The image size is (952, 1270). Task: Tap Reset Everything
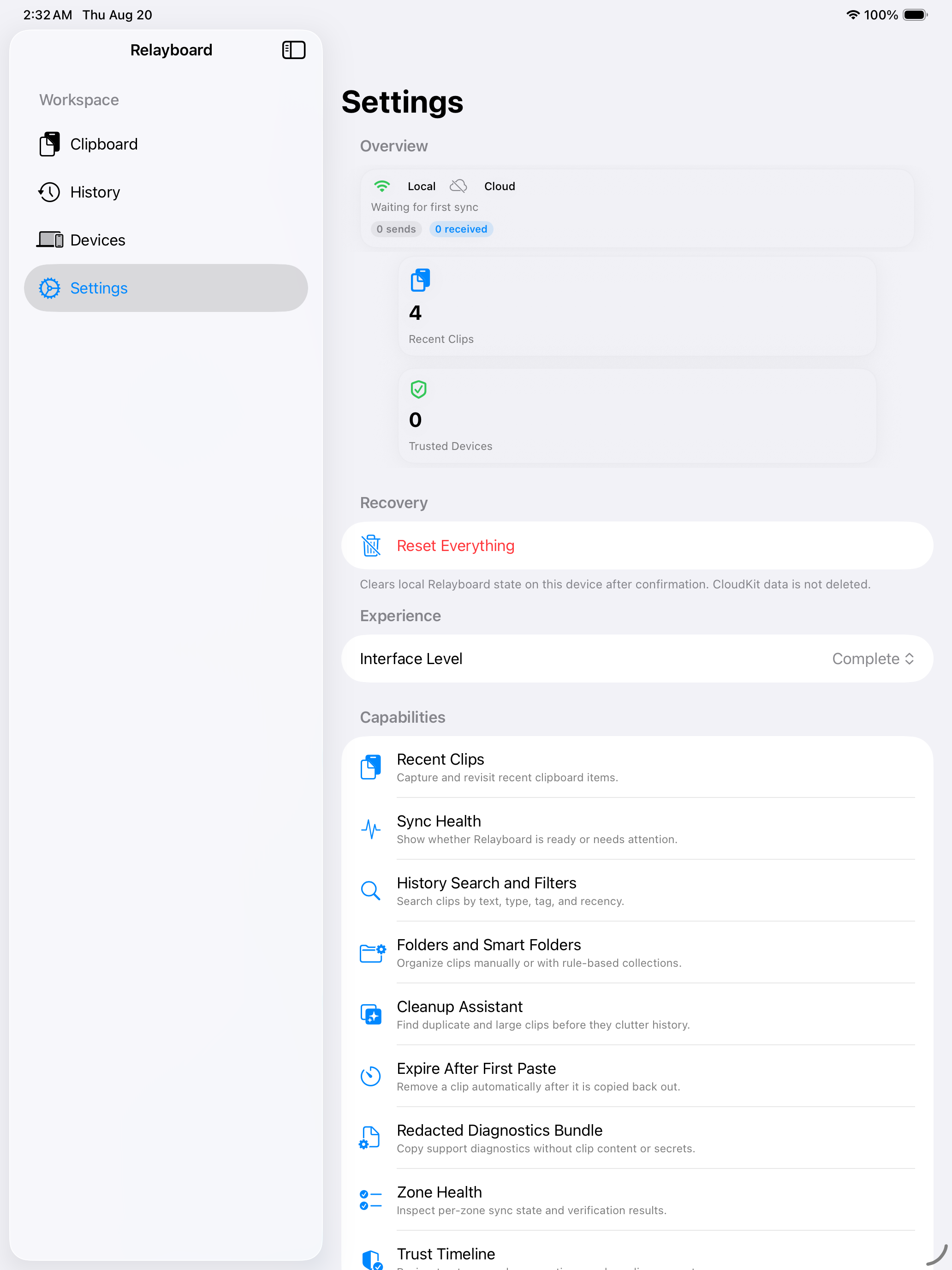click(637, 545)
